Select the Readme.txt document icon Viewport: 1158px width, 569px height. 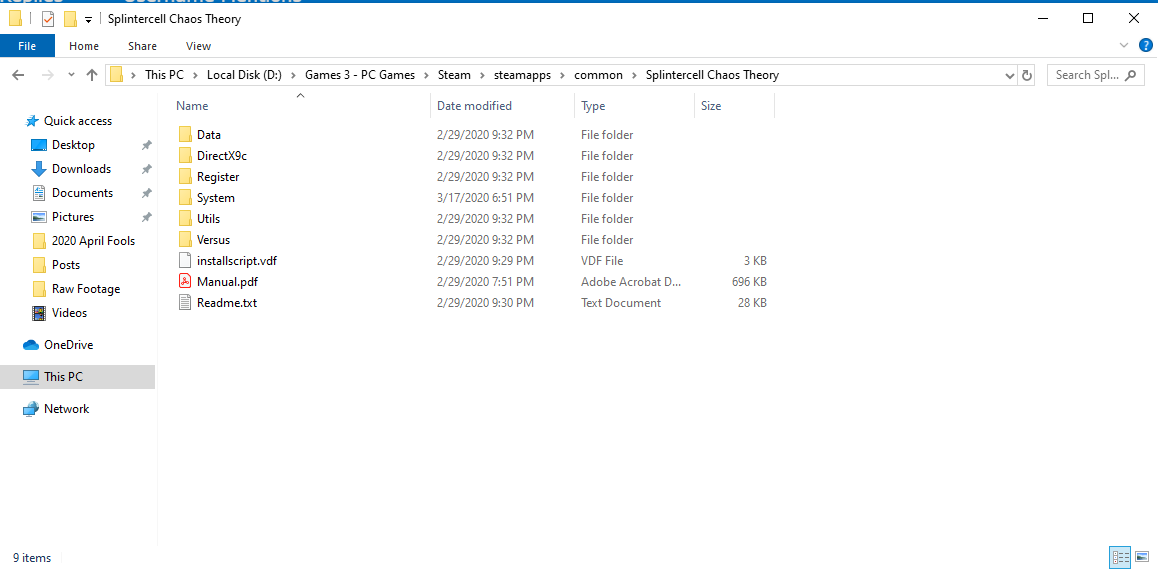click(185, 303)
